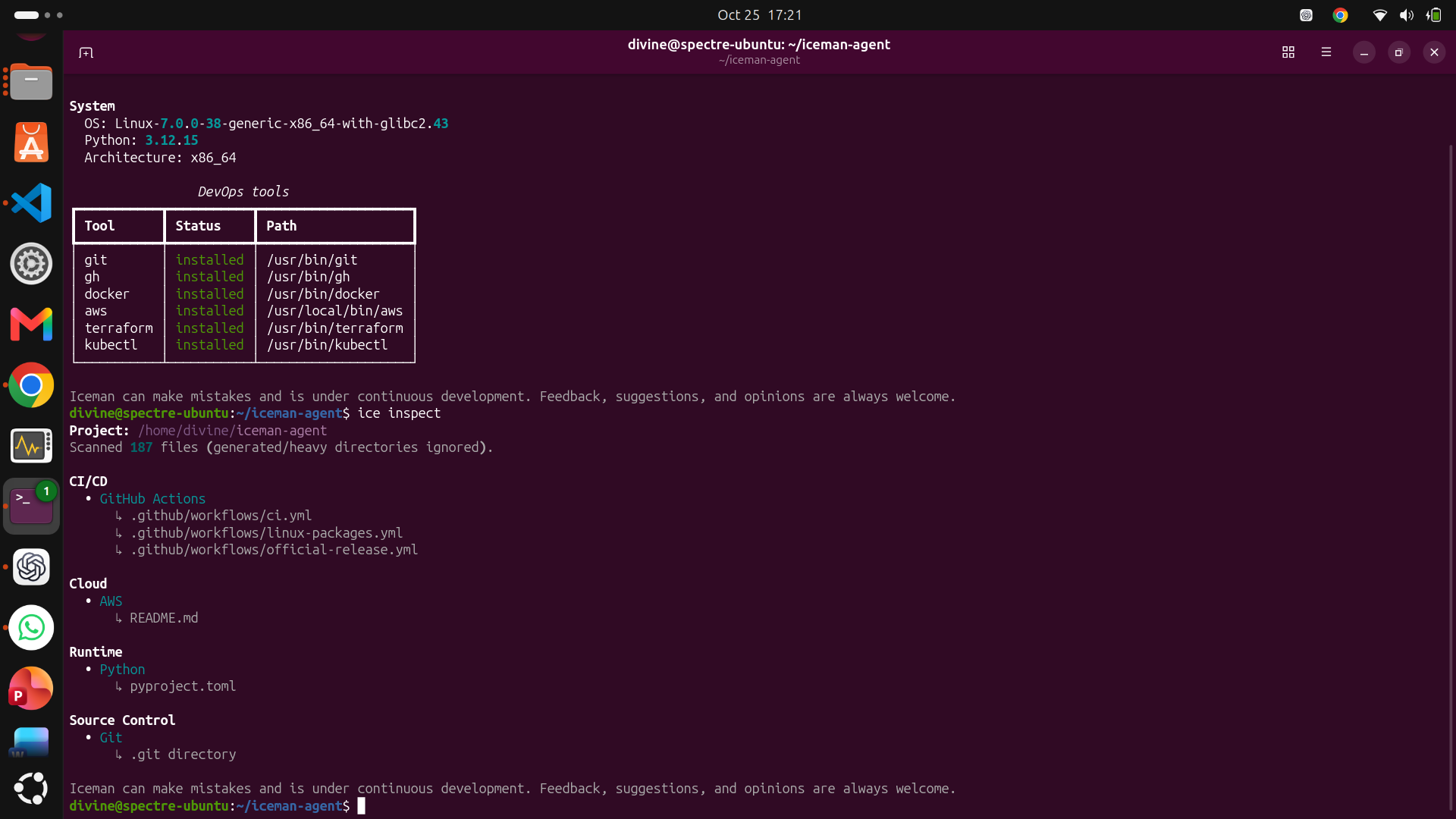Open a new terminal tab
Image resolution: width=1456 pixels, height=819 pixels.
[86, 52]
